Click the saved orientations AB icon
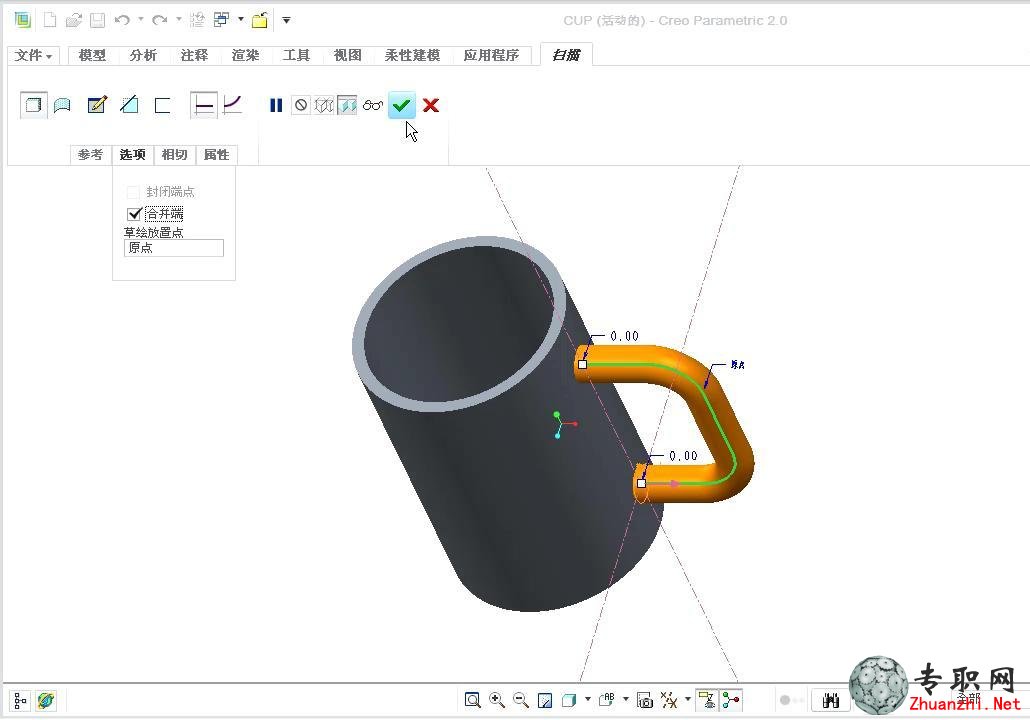 click(607, 700)
